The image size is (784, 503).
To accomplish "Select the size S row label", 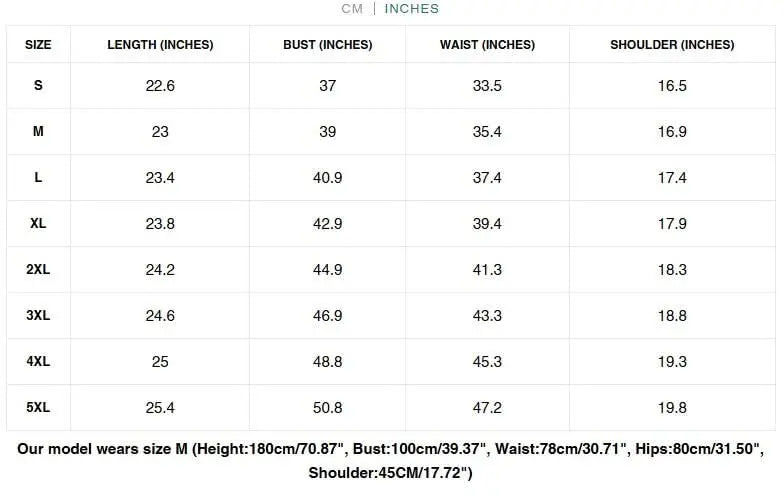I will click(x=38, y=86).
